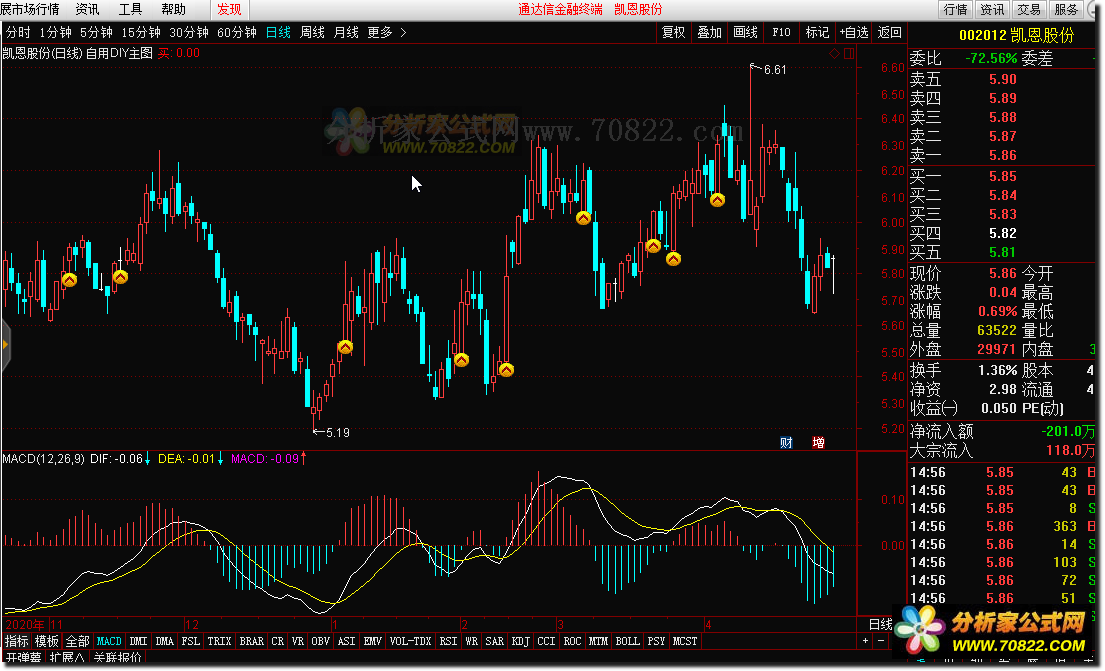Switch indicator to WR

(471, 641)
